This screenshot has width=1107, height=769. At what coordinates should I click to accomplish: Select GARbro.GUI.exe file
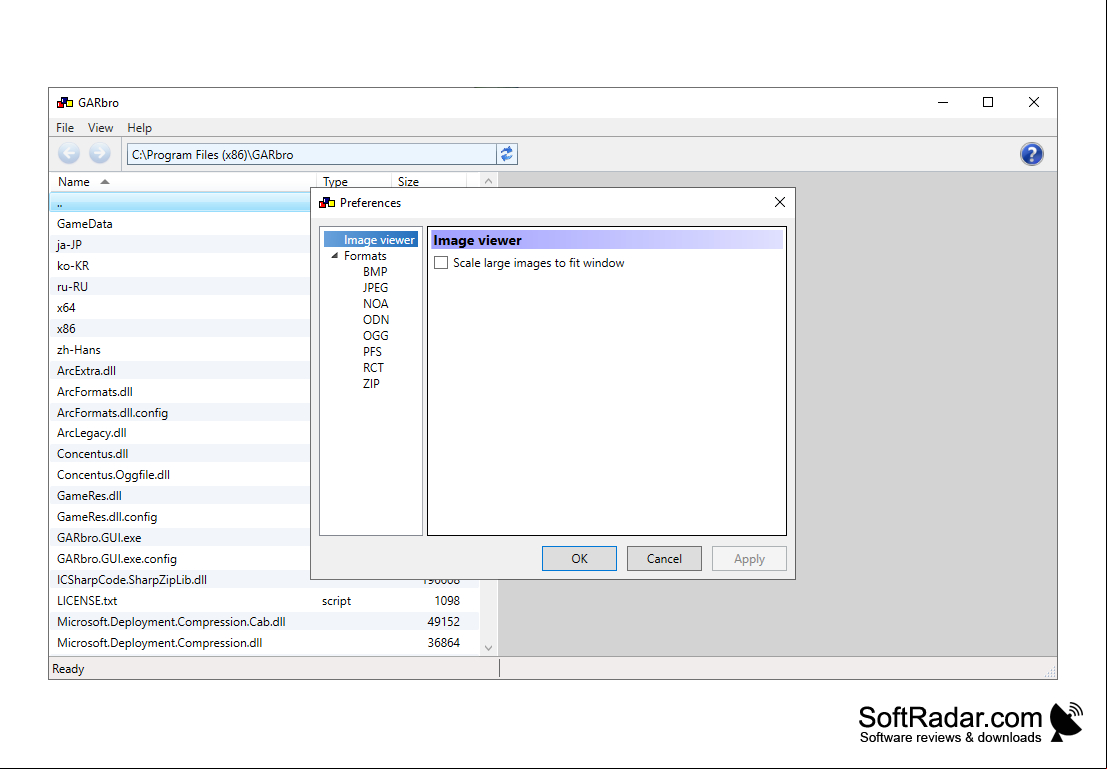tap(180, 538)
